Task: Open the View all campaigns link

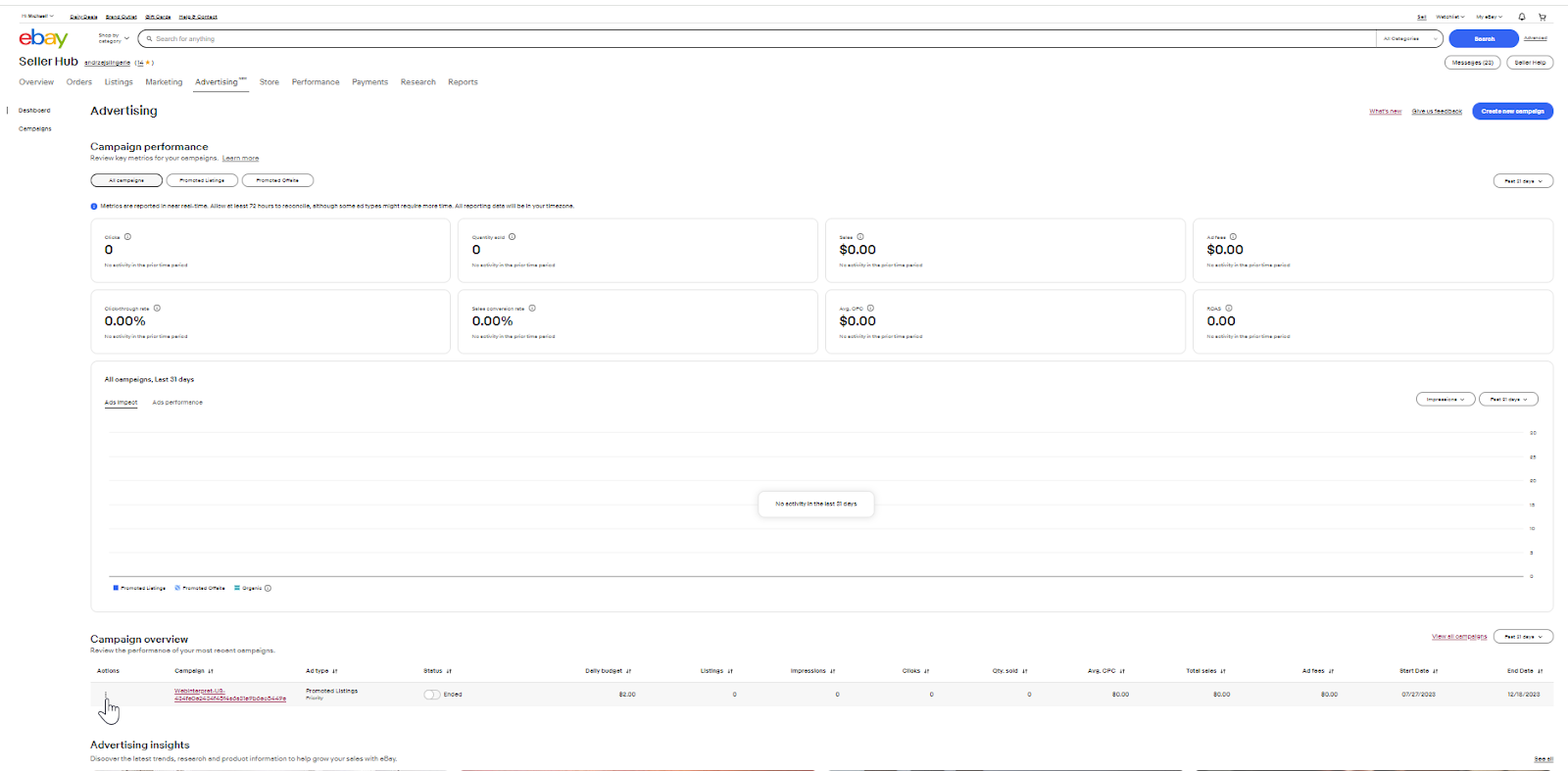Action: point(1458,637)
